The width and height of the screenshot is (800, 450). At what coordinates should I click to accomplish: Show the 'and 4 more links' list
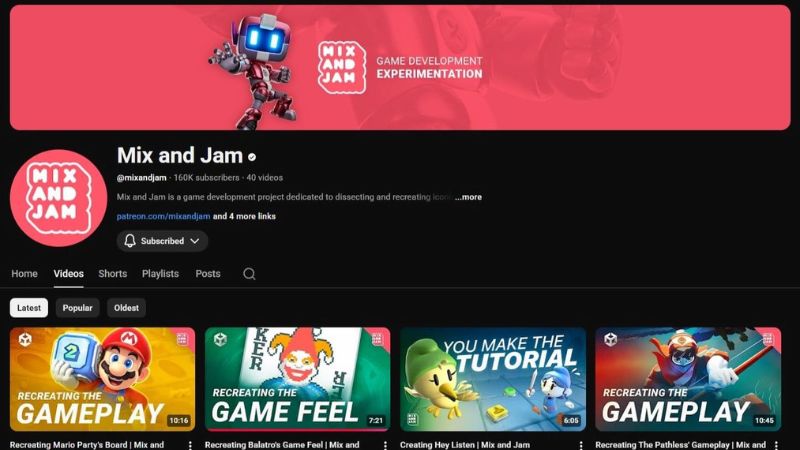244,216
